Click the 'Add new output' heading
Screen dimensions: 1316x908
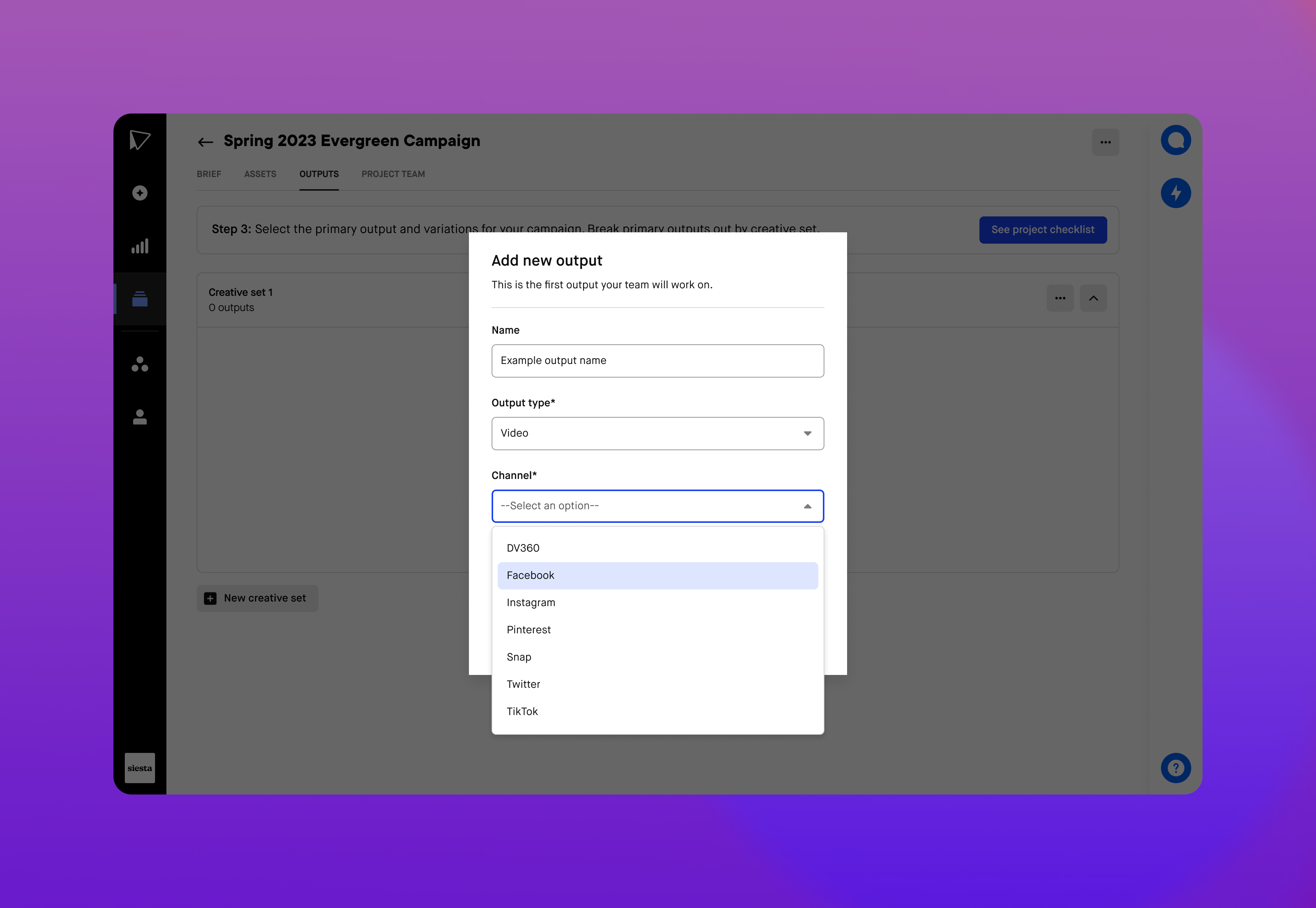(x=546, y=261)
